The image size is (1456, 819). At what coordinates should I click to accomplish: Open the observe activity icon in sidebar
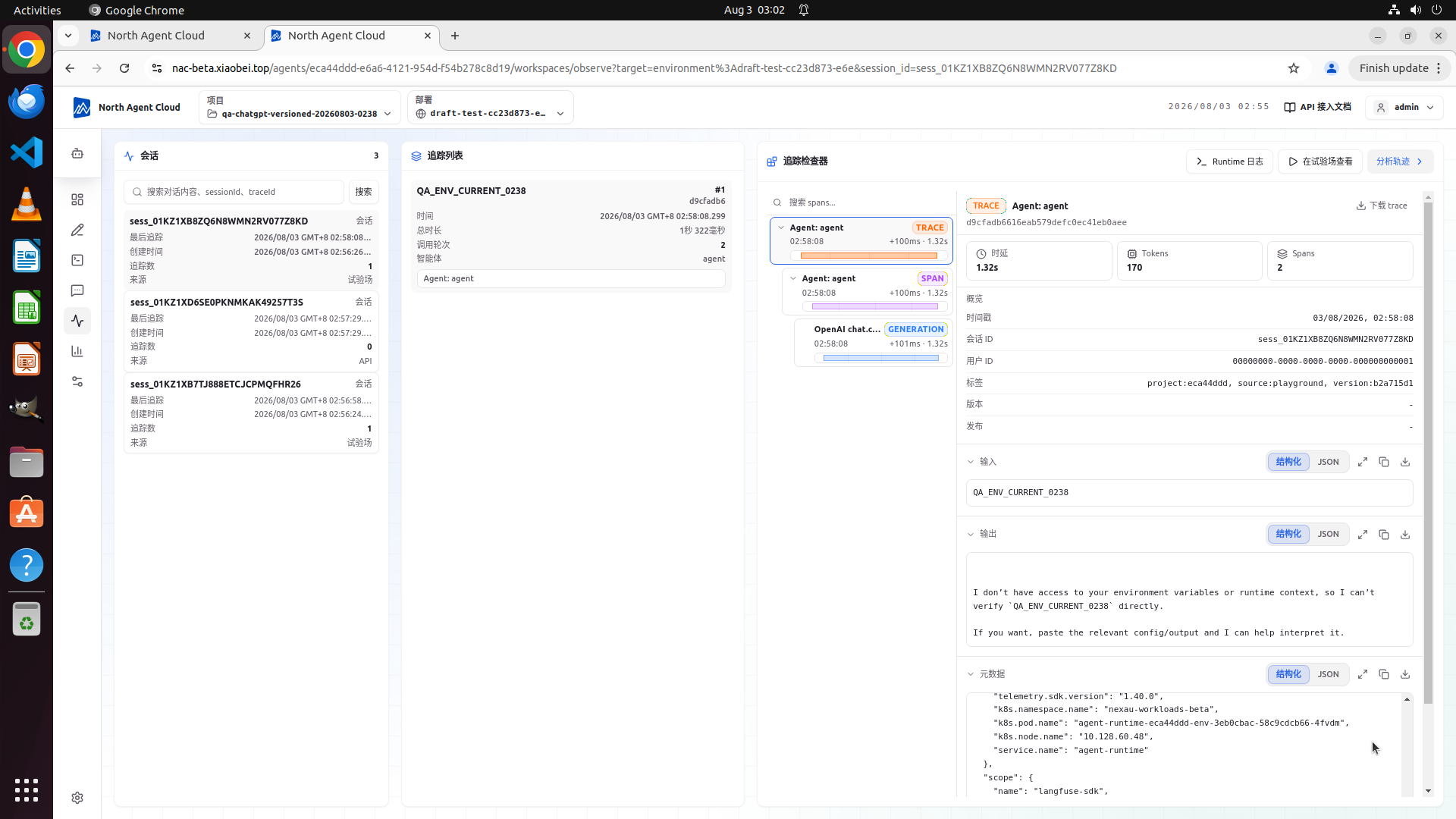click(77, 321)
